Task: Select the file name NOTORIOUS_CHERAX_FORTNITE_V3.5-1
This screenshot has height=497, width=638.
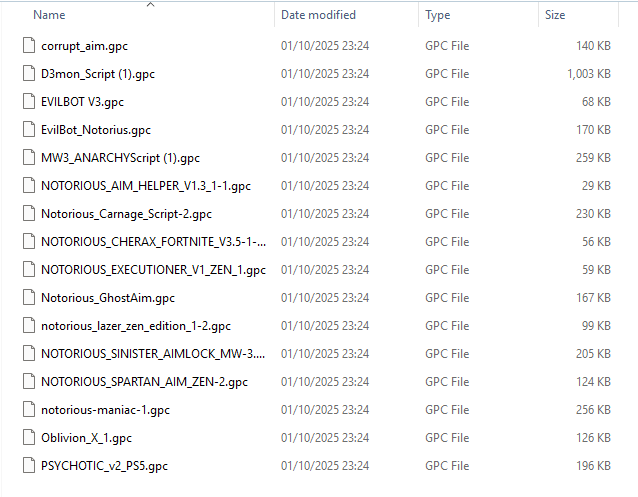Action: click(x=153, y=242)
